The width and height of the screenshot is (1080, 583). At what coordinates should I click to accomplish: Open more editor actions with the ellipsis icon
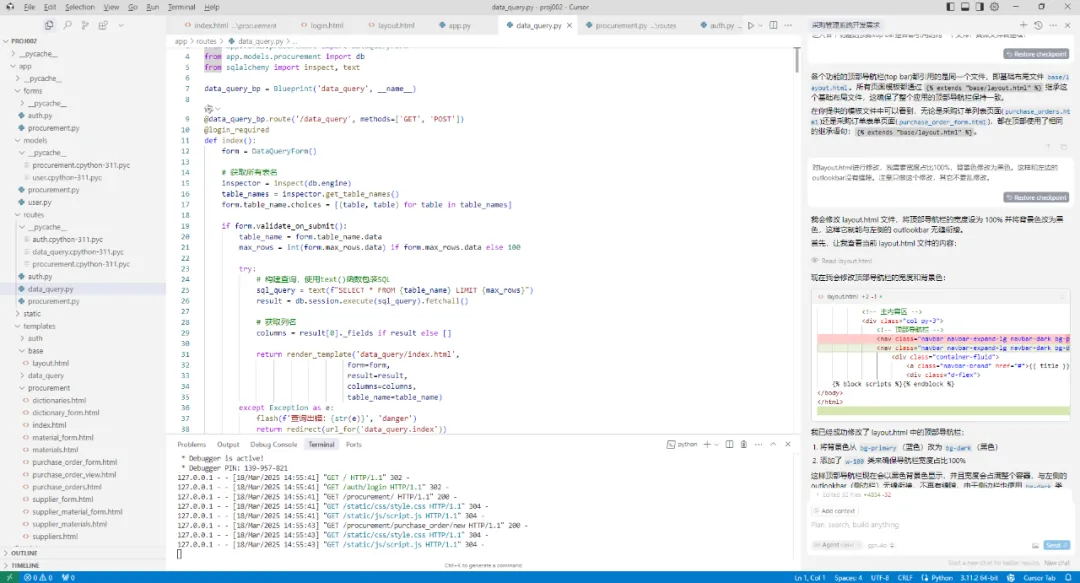pos(787,25)
